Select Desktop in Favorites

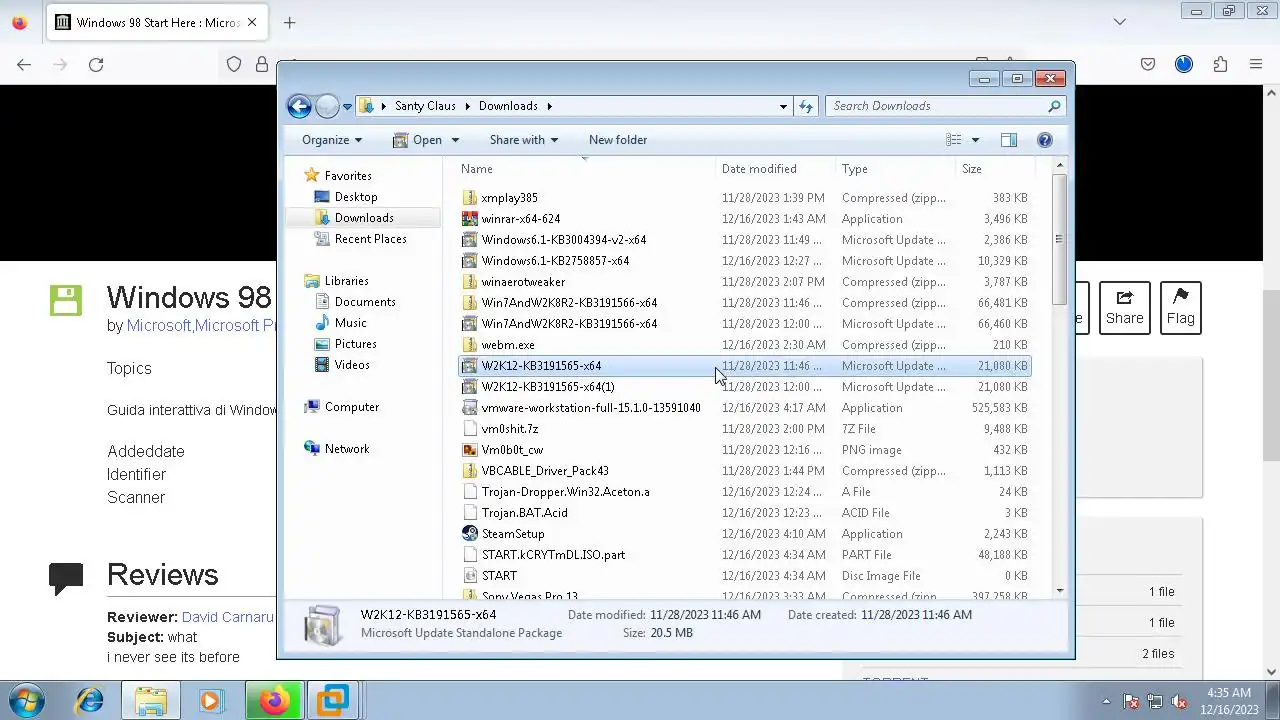pyautogui.click(x=356, y=197)
